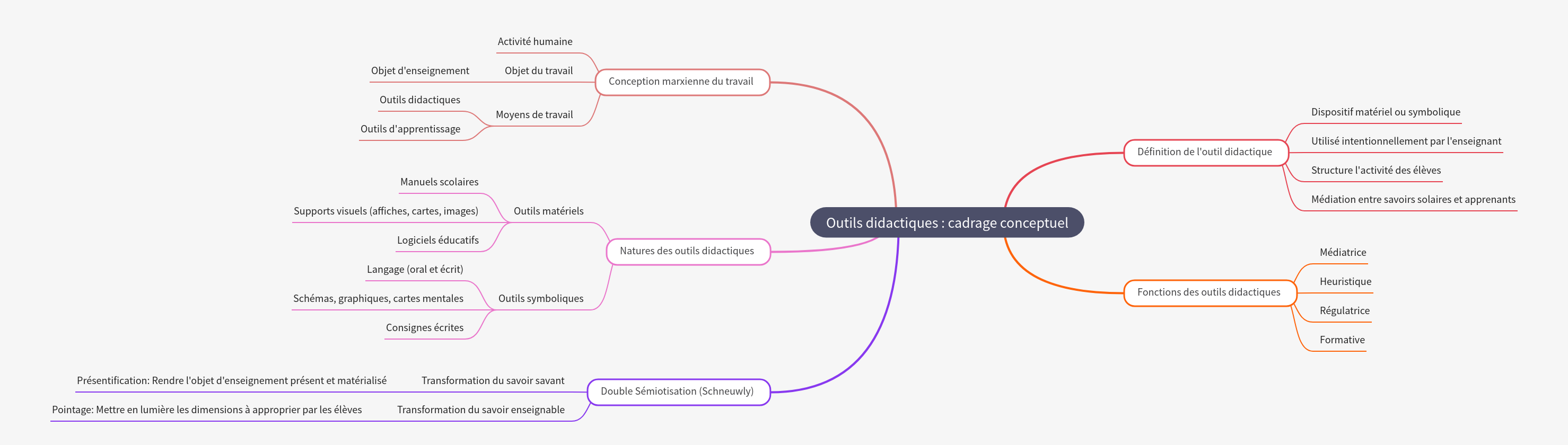Click the 'Médiatrice' leaf
This screenshot has width=1568, height=445.
tap(1343, 252)
